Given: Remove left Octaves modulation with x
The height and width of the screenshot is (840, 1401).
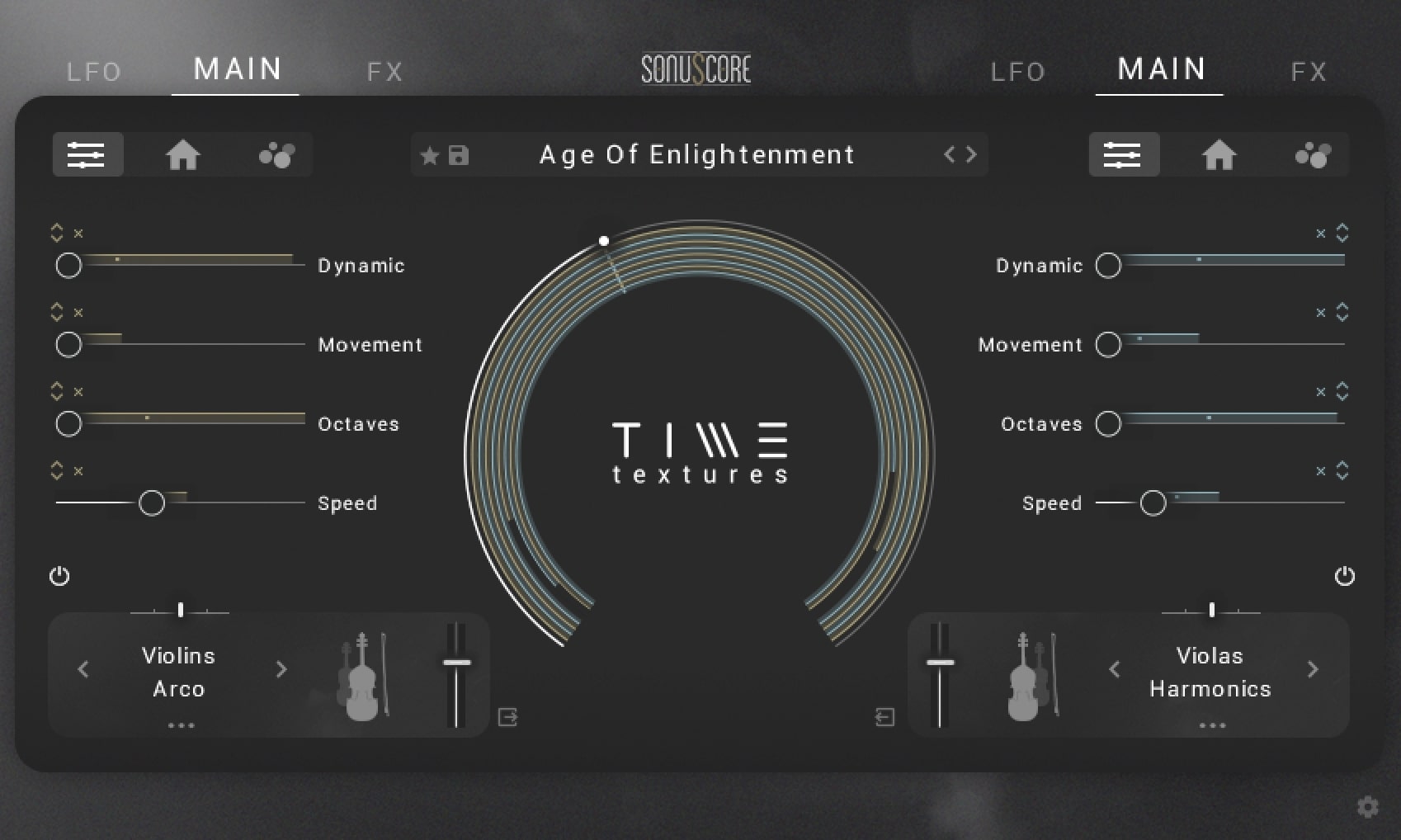Looking at the screenshot, I should coord(78,392).
